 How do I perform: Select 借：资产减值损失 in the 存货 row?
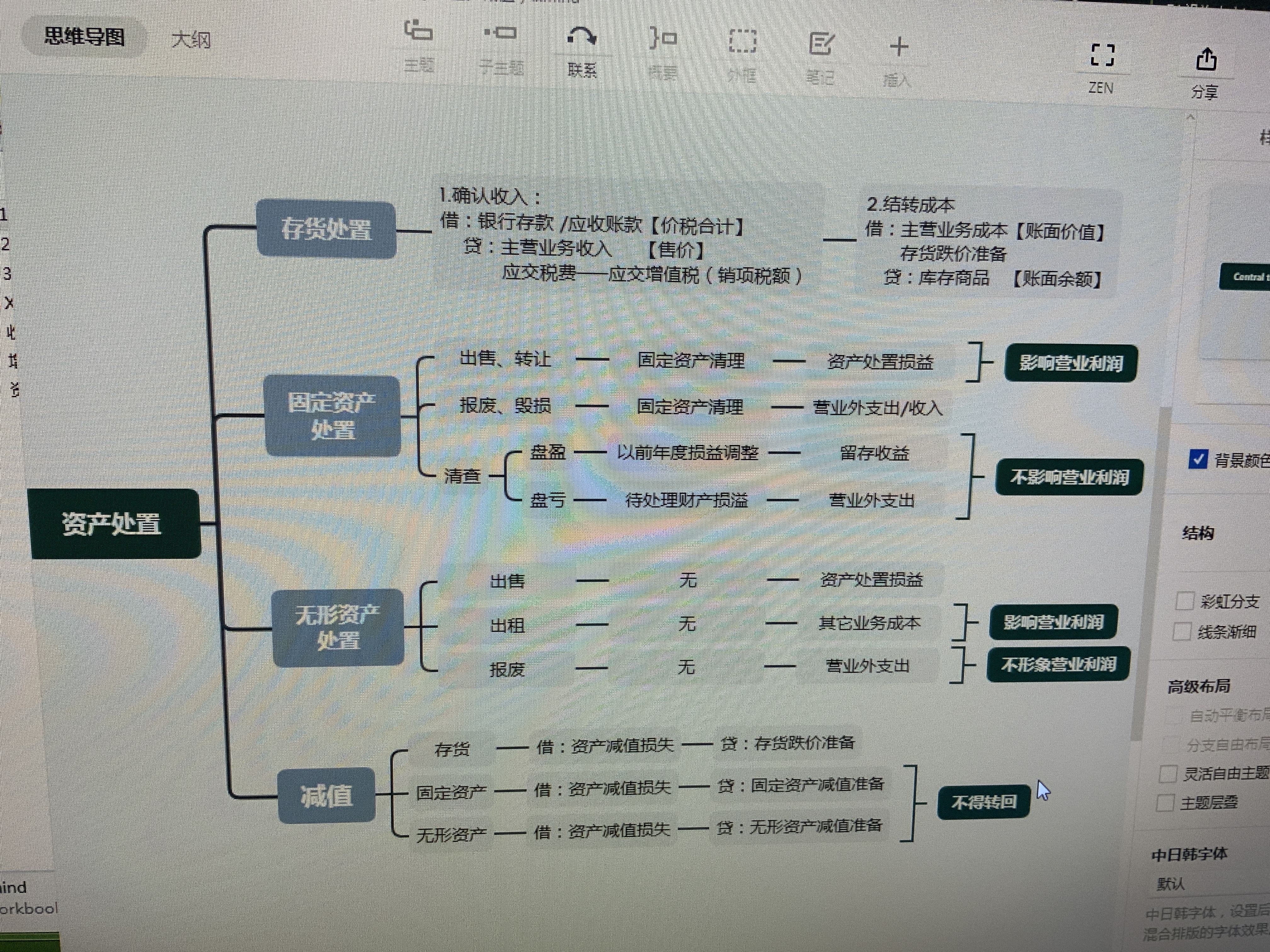pyautogui.click(x=604, y=746)
